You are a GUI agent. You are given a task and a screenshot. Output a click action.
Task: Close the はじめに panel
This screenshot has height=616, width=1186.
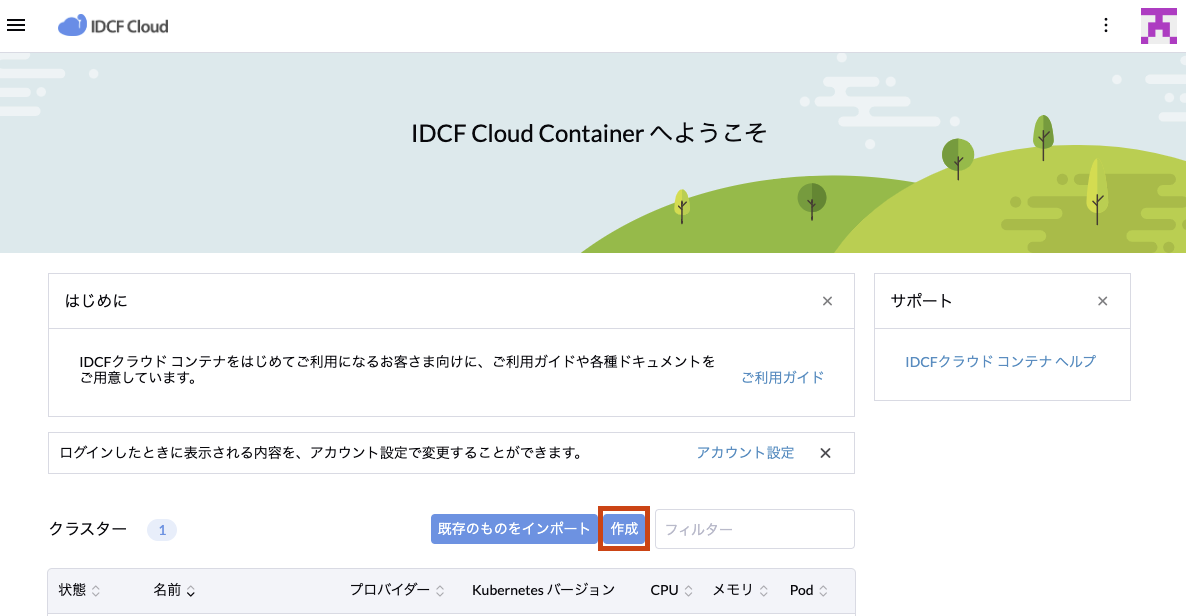(x=827, y=301)
